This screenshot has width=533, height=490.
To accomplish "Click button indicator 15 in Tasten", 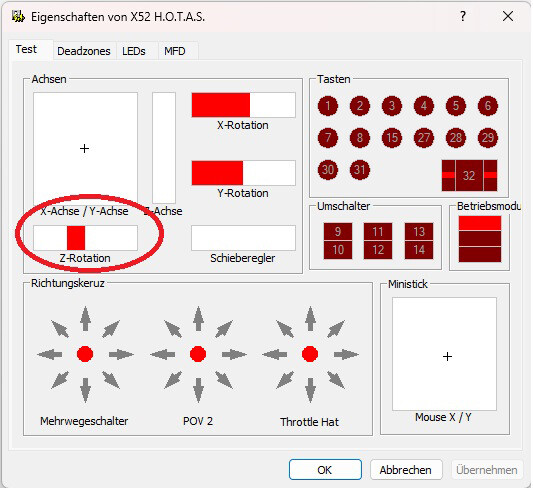I will coord(392,138).
